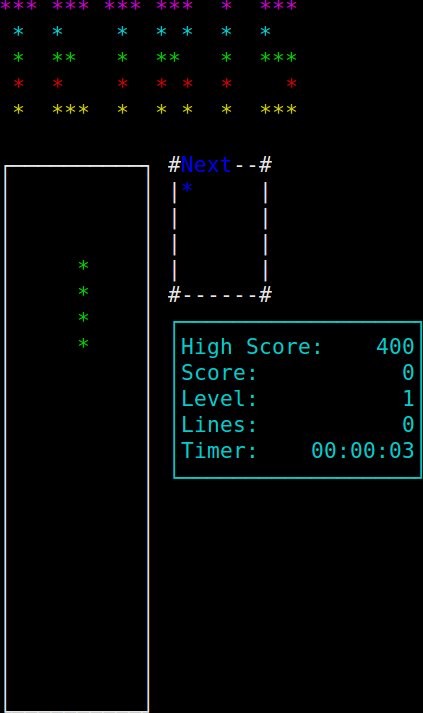
Task: Click the current Score value 0
Action: click(x=408, y=373)
